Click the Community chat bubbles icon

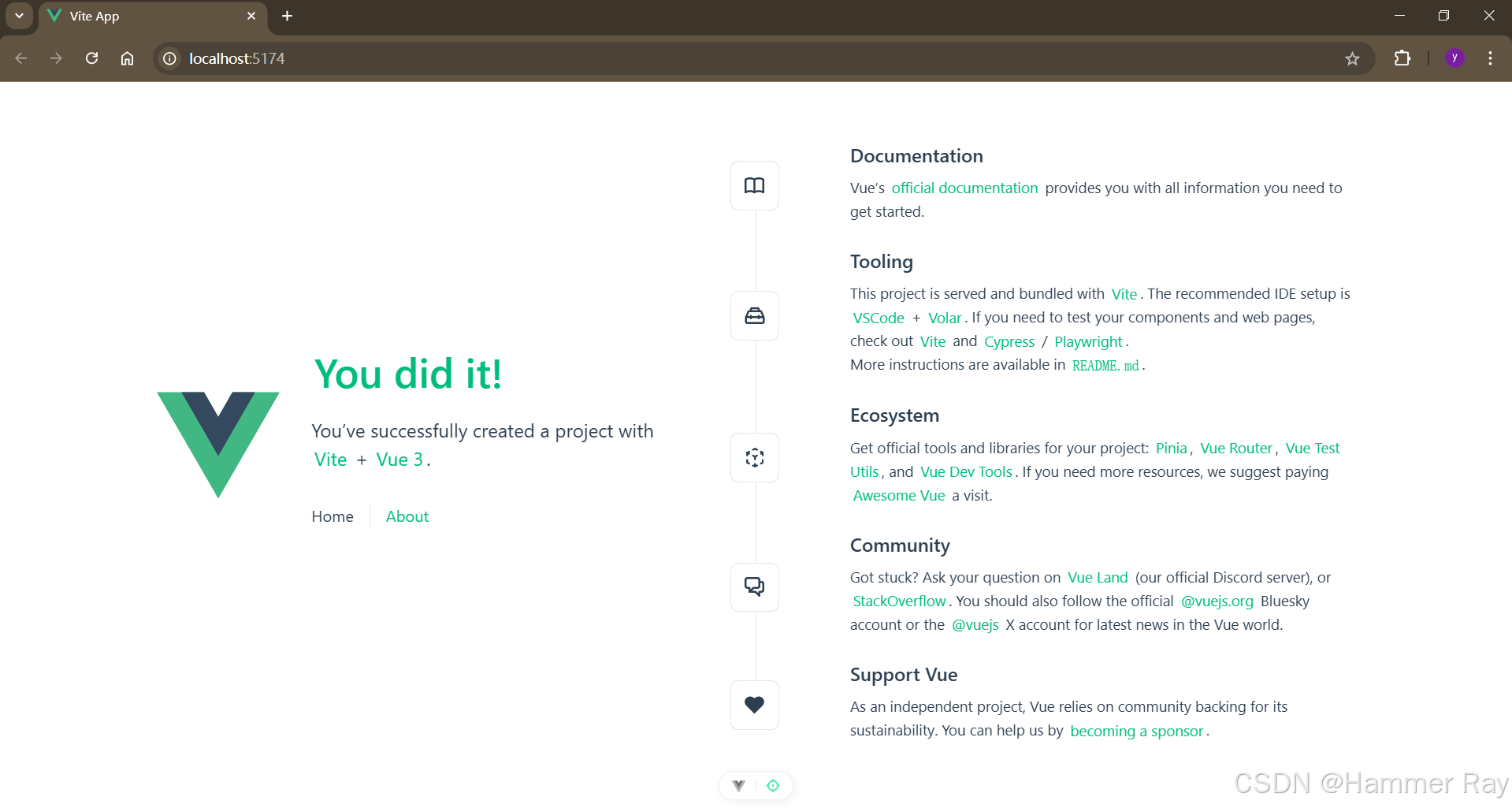(x=754, y=586)
